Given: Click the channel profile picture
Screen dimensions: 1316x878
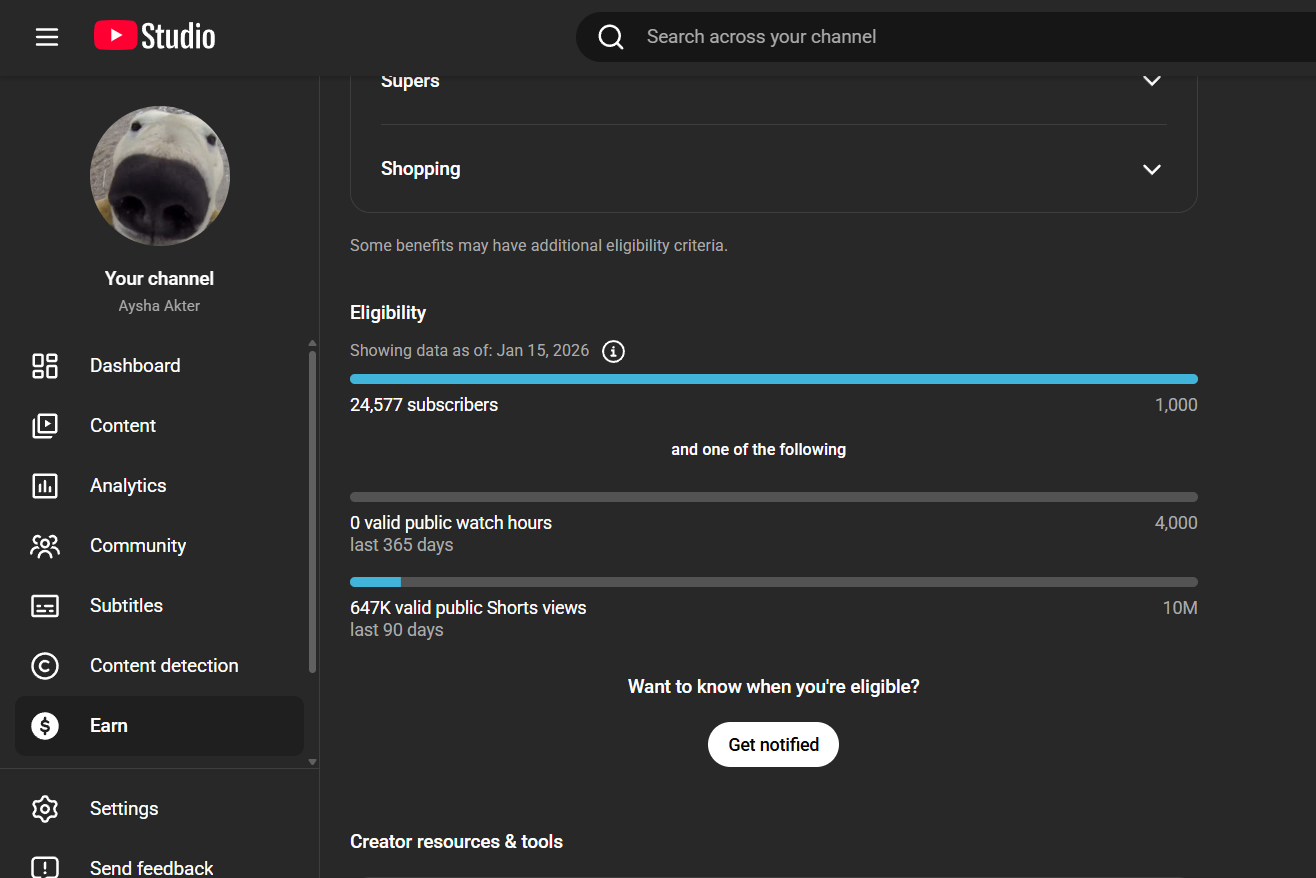Looking at the screenshot, I should (160, 176).
